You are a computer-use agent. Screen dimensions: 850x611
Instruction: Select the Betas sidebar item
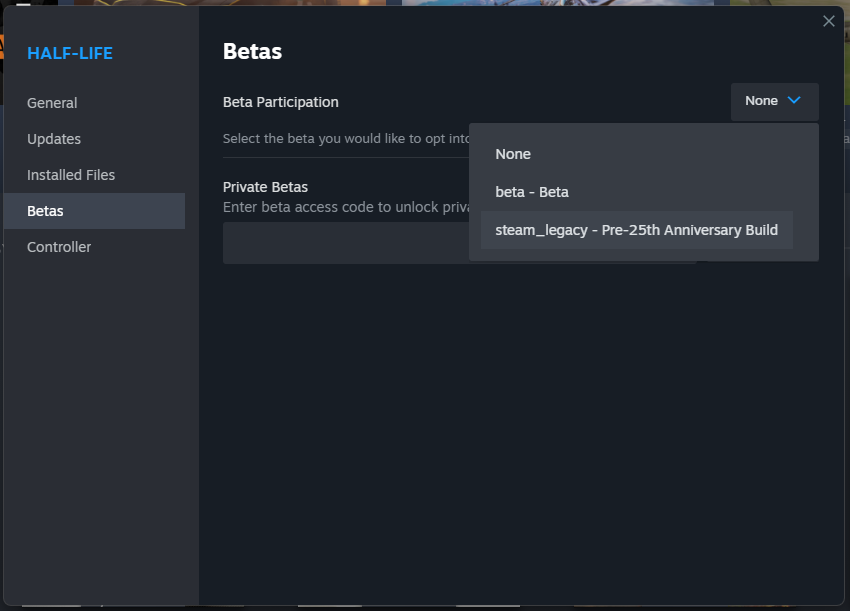pyautogui.click(x=45, y=211)
